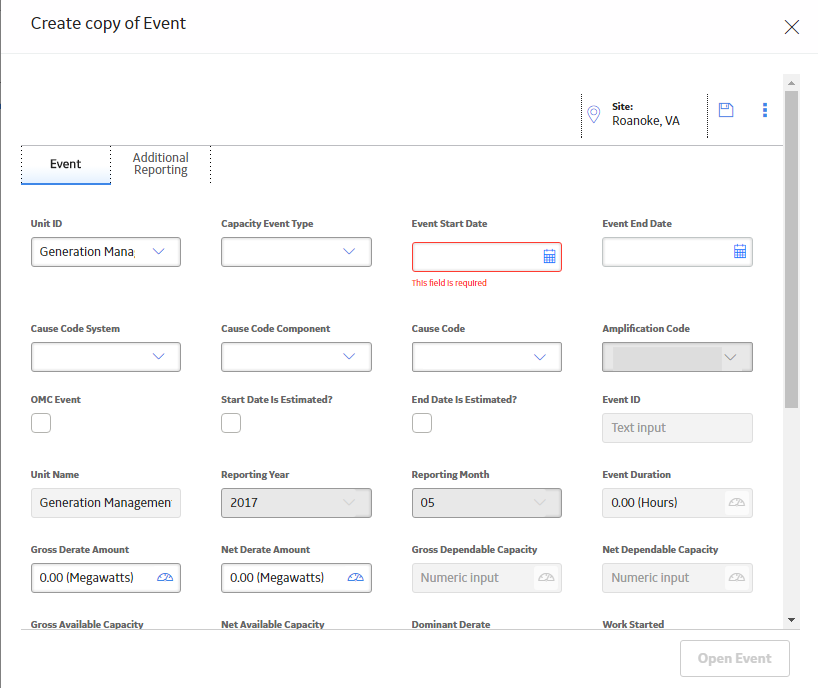Close the Create copy of Event dialog
Image resolution: width=818 pixels, height=688 pixels.
pyautogui.click(x=791, y=27)
